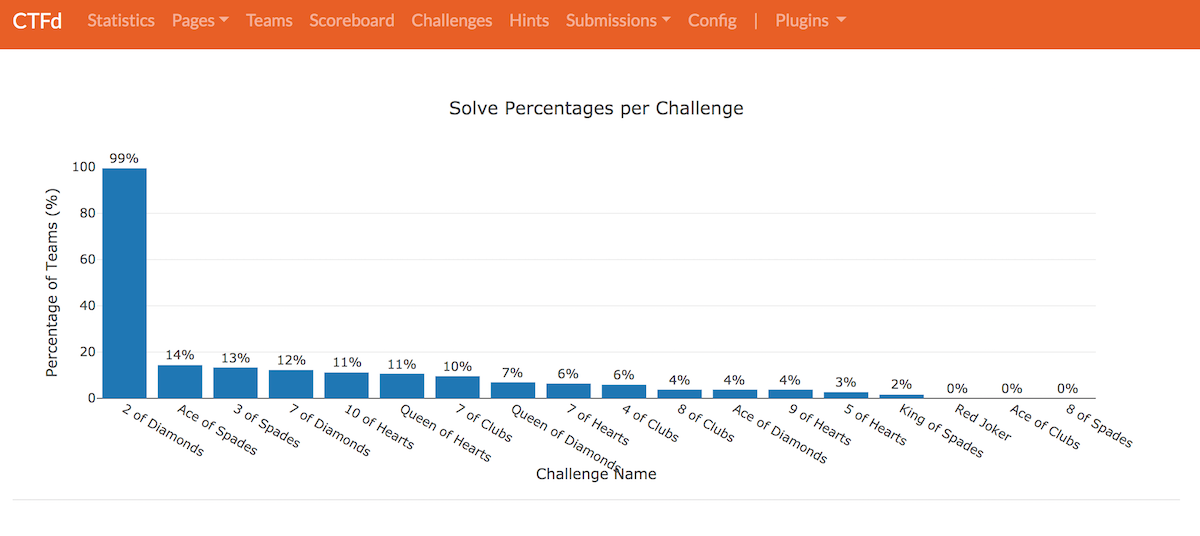Viewport: 1200px width, 536px height.
Task: Click the Ace of Spades bar
Action: (180, 382)
